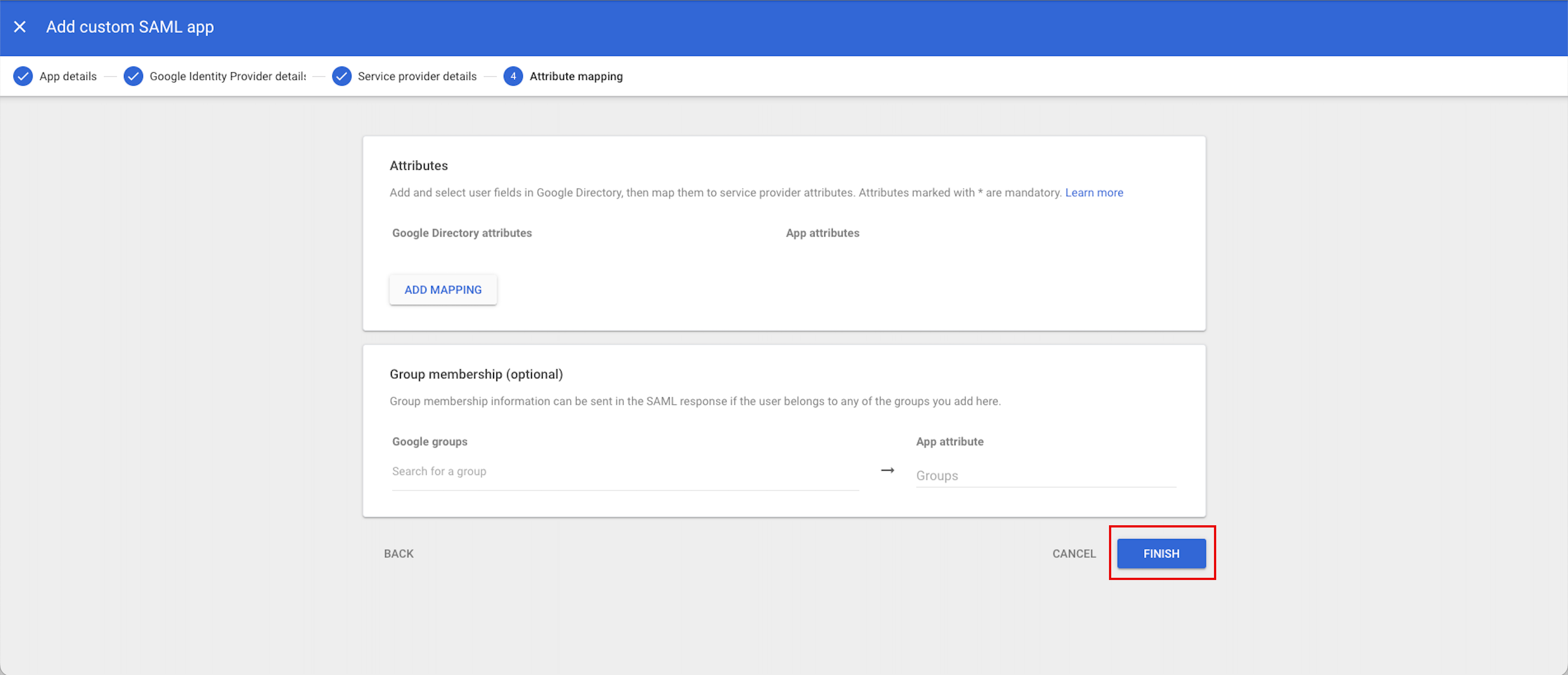
Task: Focus the Search for a group field
Action: click(624, 472)
